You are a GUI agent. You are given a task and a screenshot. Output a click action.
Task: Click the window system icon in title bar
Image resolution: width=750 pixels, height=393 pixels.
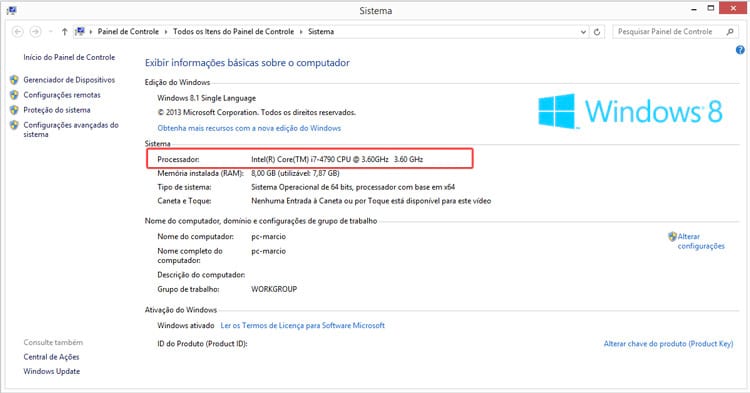point(11,10)
